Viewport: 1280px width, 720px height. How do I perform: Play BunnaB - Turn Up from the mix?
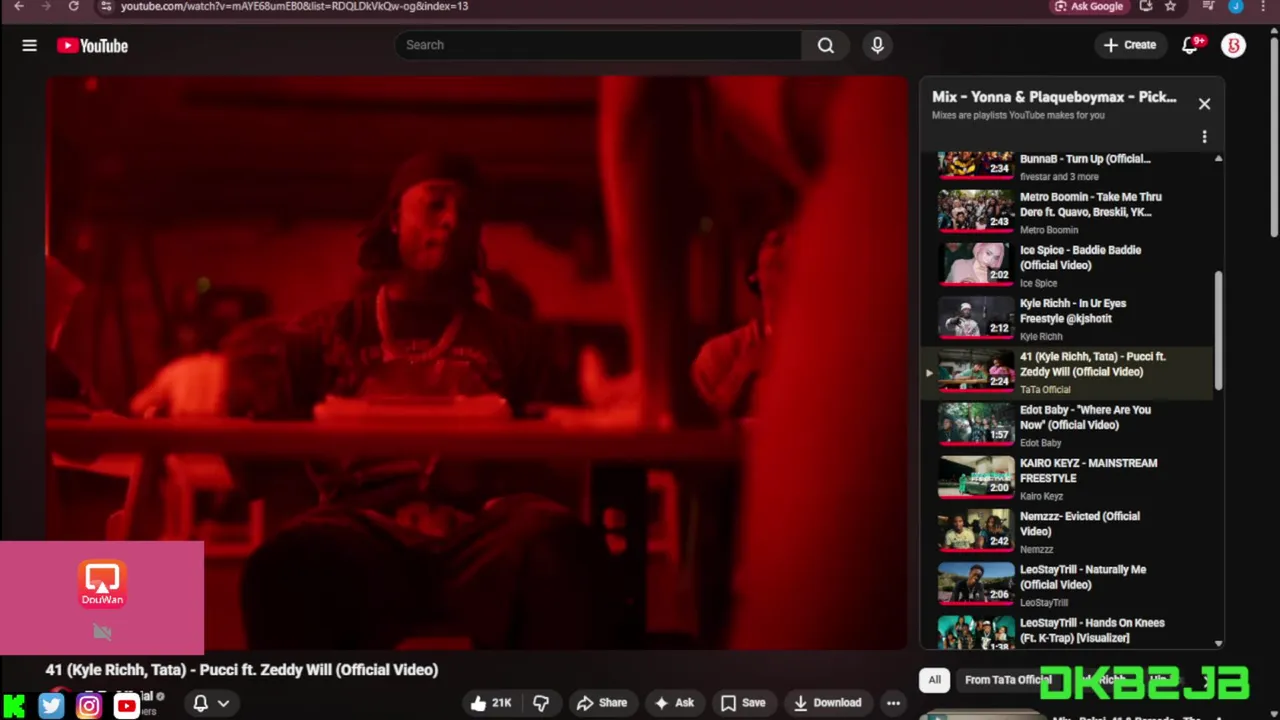click(x=1066, y=165)
